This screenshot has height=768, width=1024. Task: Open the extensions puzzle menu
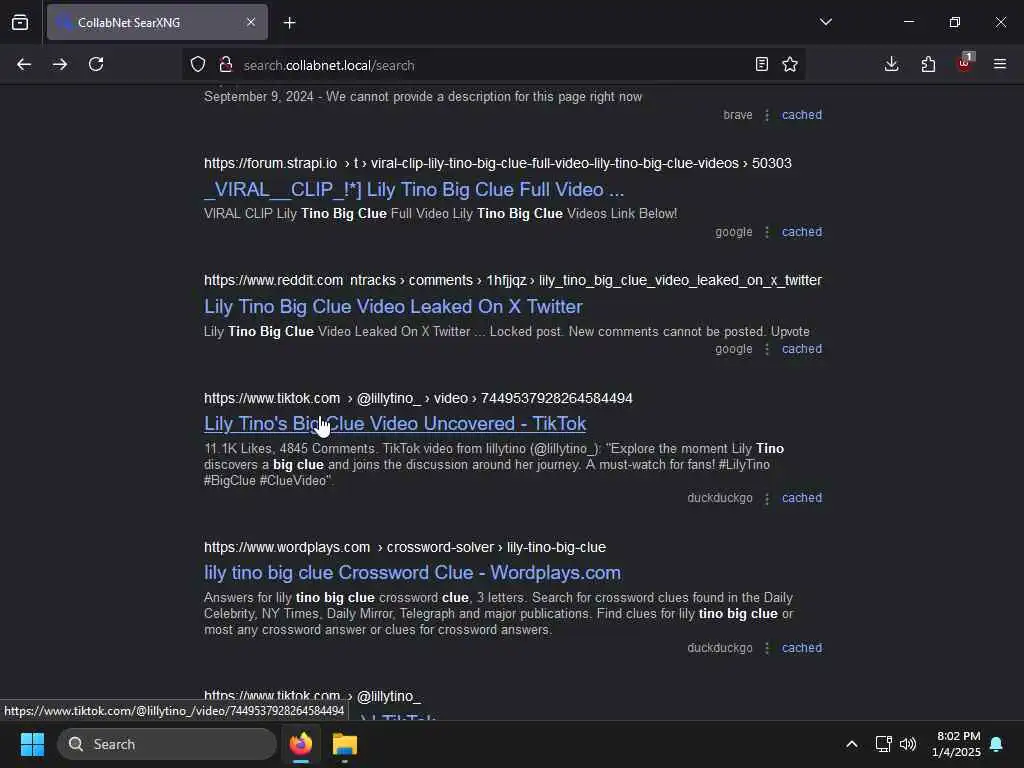coord(928,65)
